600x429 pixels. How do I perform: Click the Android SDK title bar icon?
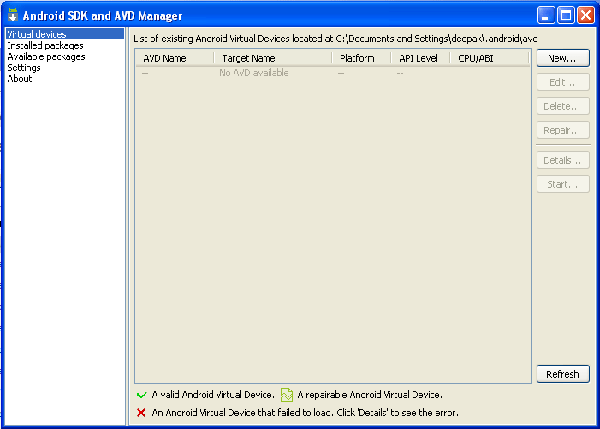pyautogui.click(x=13, y=15)
